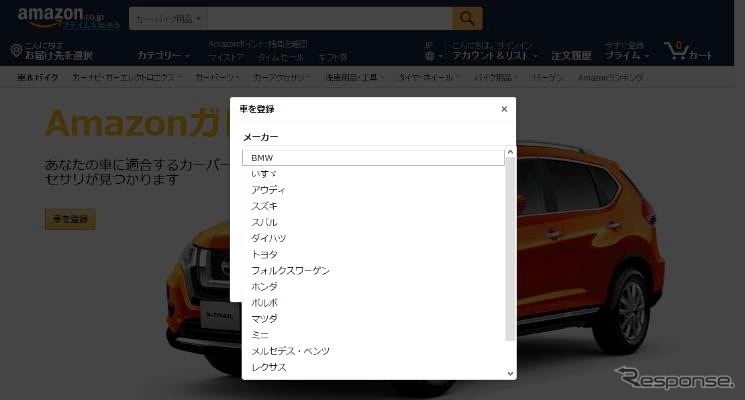Click the search magnifier button

[467, 19]
